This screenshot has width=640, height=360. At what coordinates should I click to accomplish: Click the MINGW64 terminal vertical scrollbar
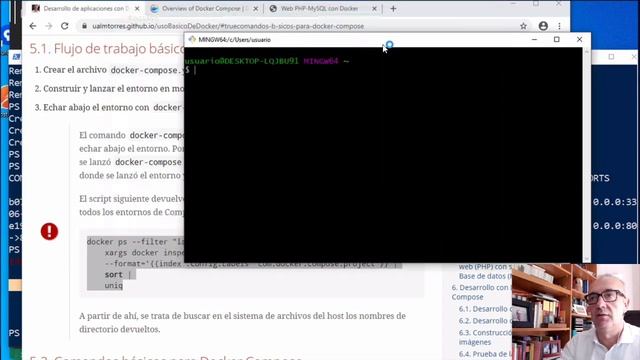587,155
